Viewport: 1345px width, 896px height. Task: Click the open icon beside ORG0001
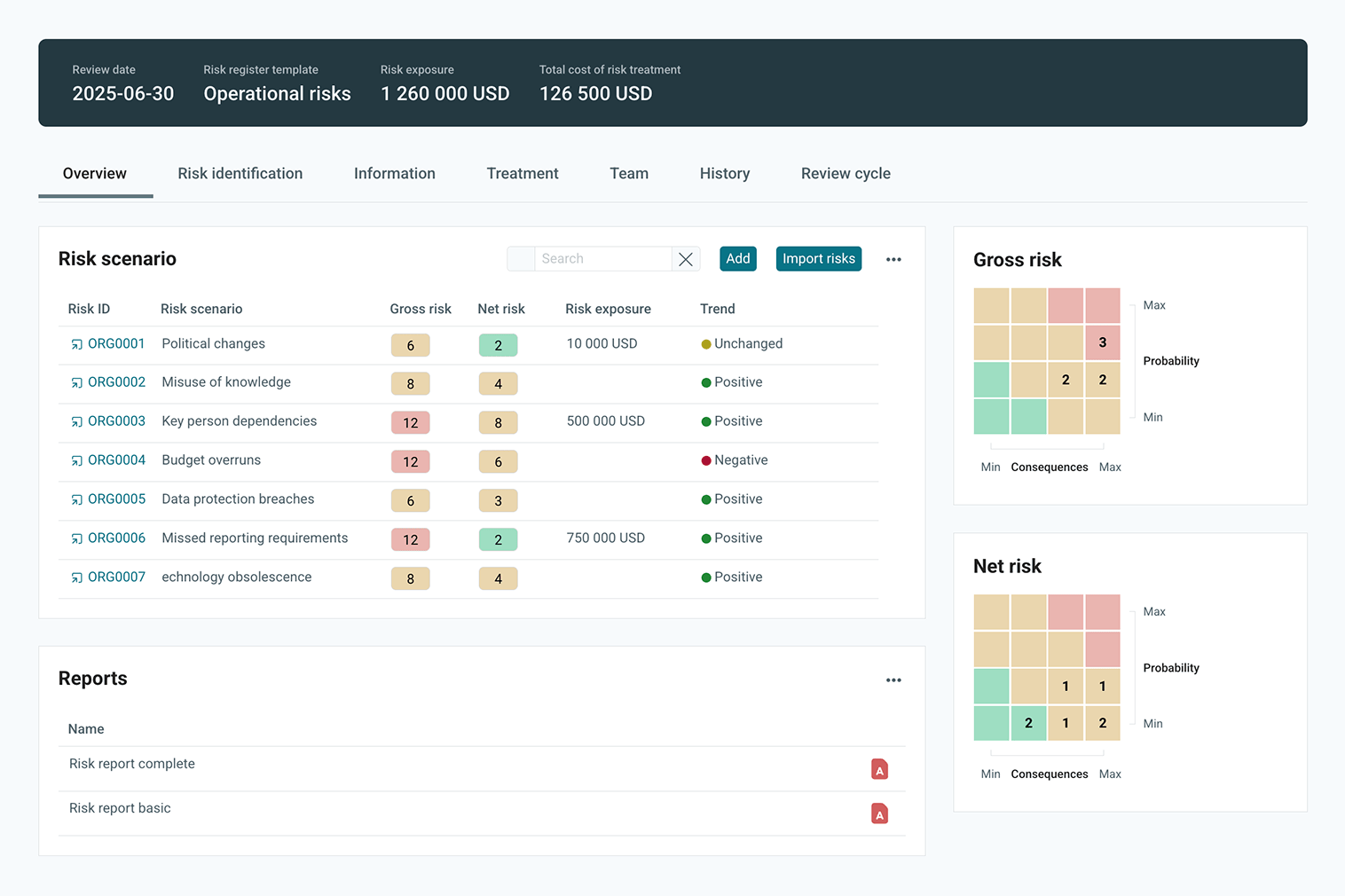77,344
